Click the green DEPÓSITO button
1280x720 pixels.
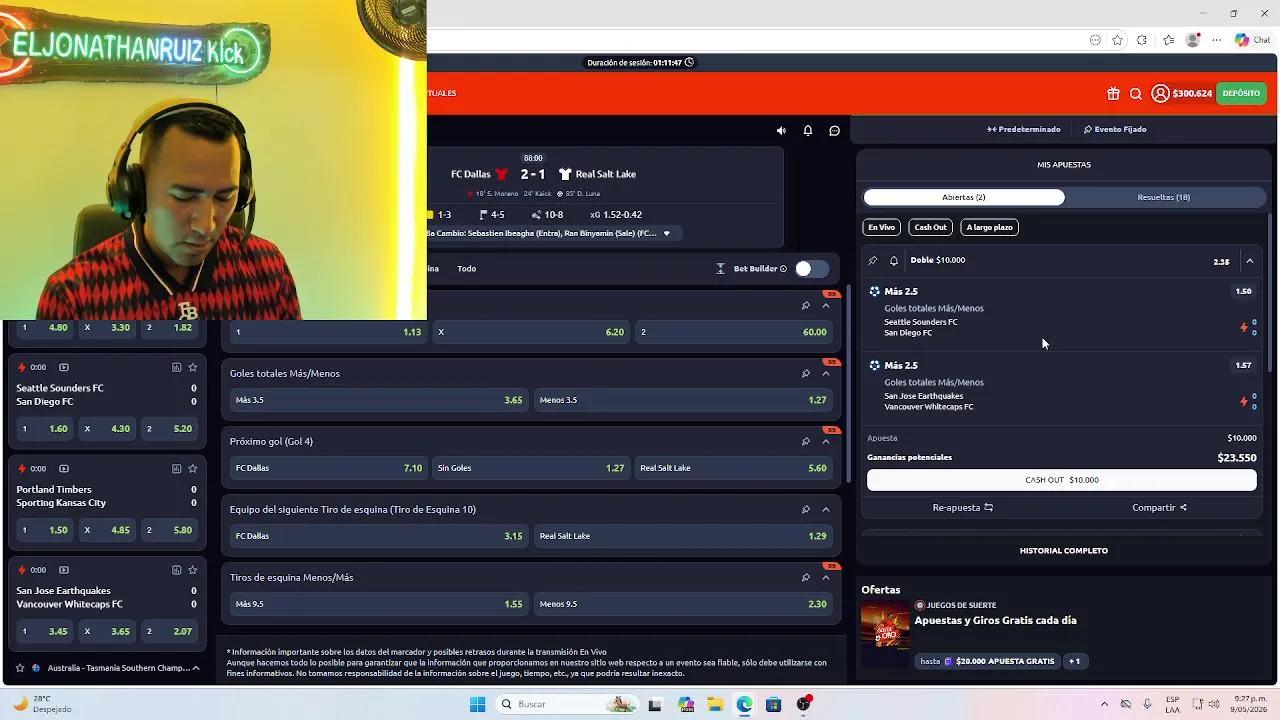(1241, 93)
